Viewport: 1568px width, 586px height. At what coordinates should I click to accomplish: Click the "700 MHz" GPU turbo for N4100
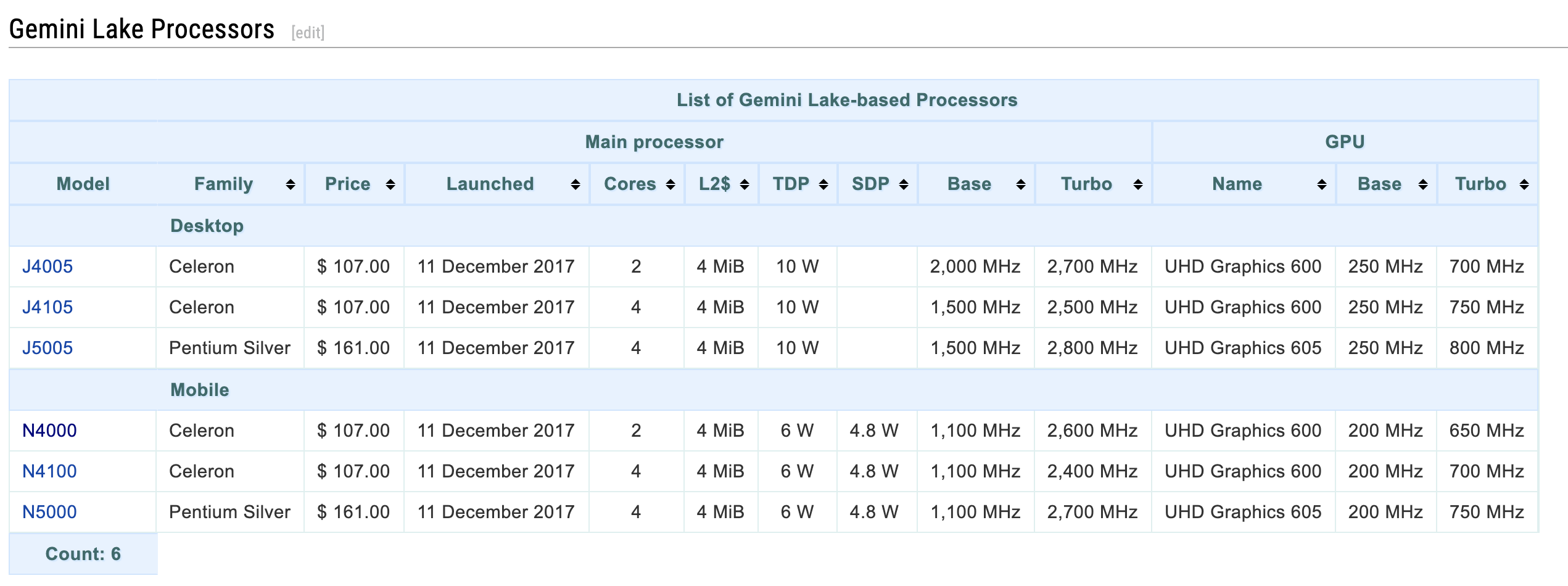pyautogui.click(x=1487, y=471)
